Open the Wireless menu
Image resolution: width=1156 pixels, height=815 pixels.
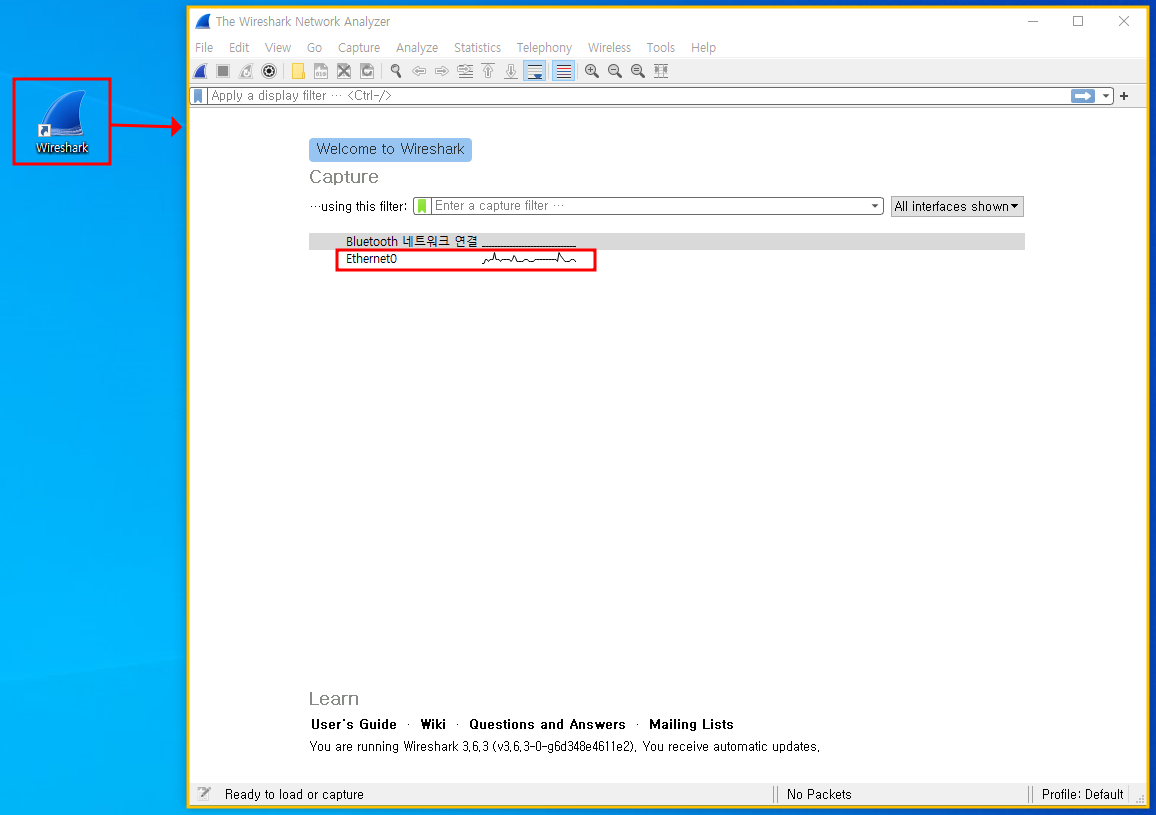click(x=609, y=47)
